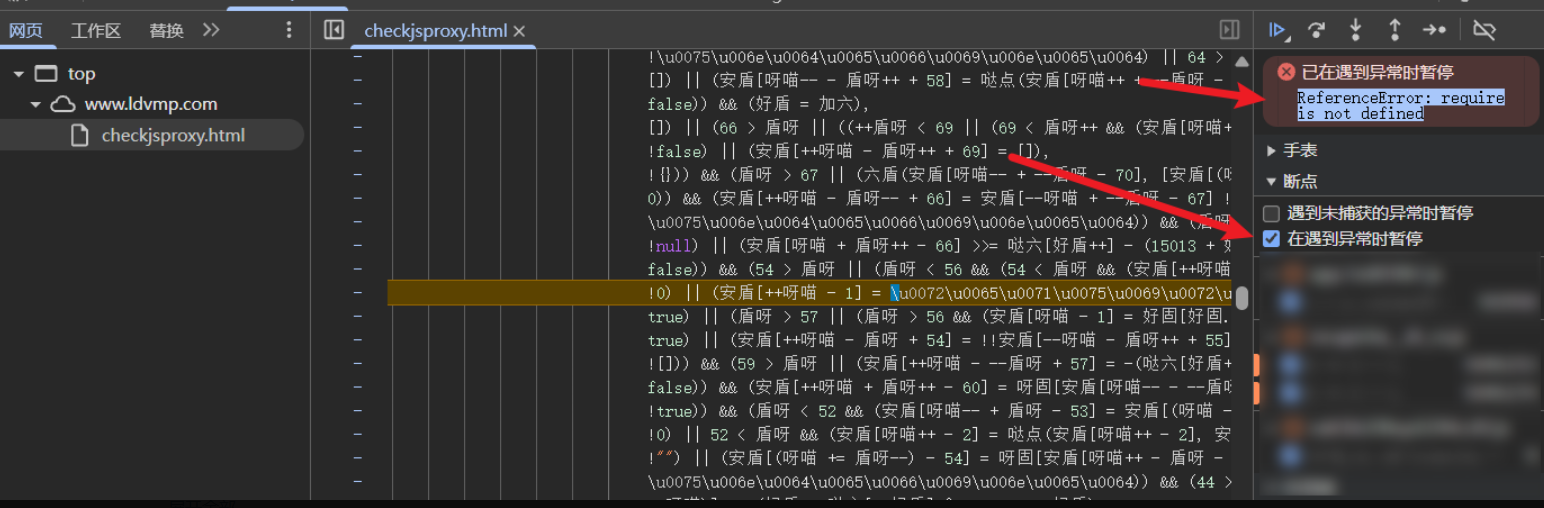Hide the navigator sidebar panel icon

pos(334,30)
